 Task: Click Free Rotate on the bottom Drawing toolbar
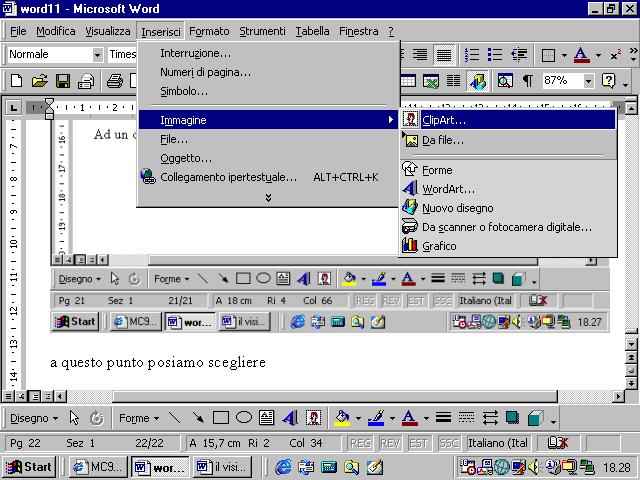[97, 418]
